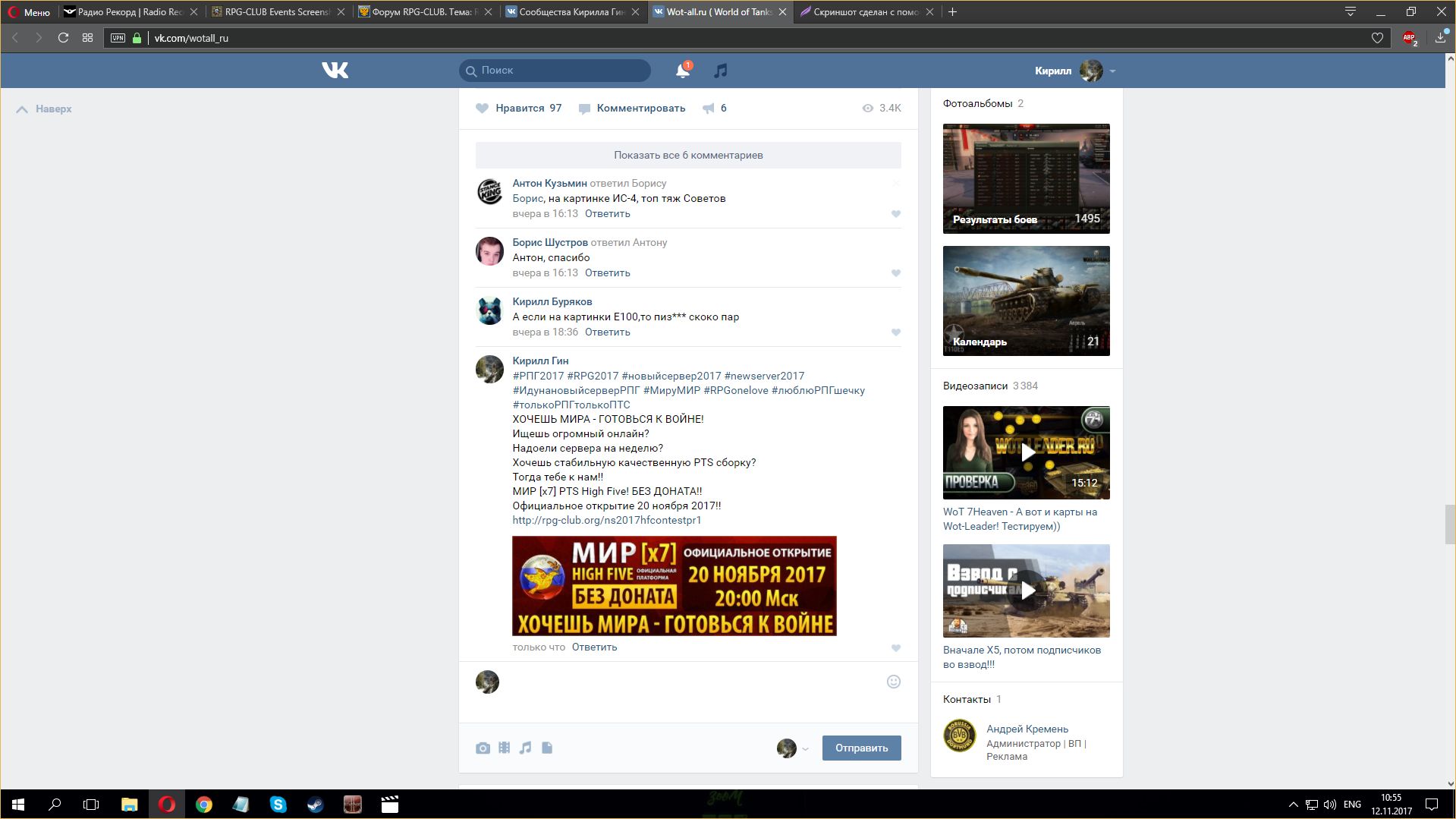The width and height of the screenshot is (1456, 819).
Task: Click hashtag #РПГ2017
Action: (x=538, y=376)
